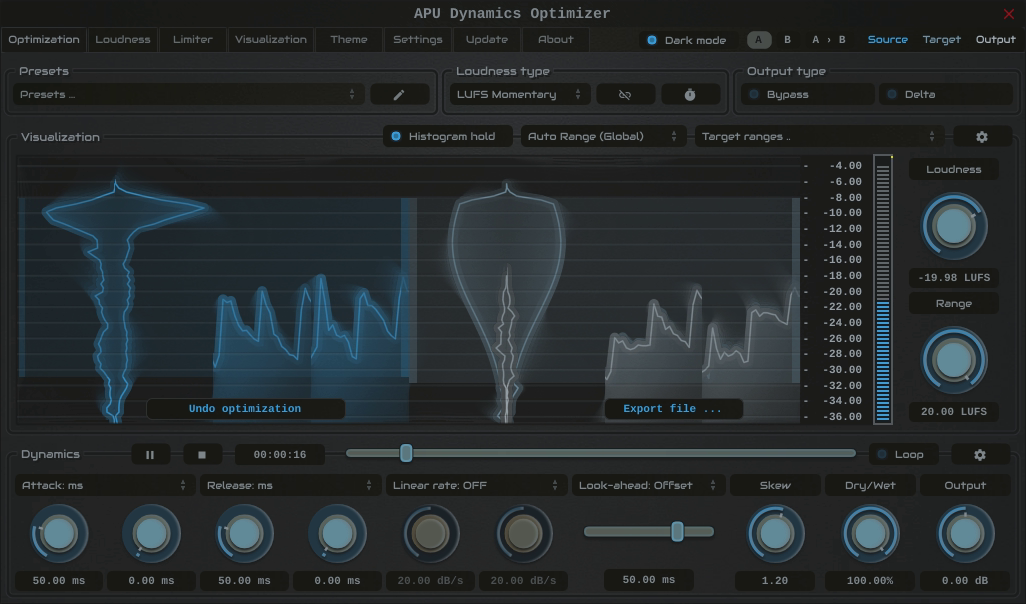Switch to the Visualization tab
Image resolution: width=1026 pixels, height=604 pixels.
271,40
